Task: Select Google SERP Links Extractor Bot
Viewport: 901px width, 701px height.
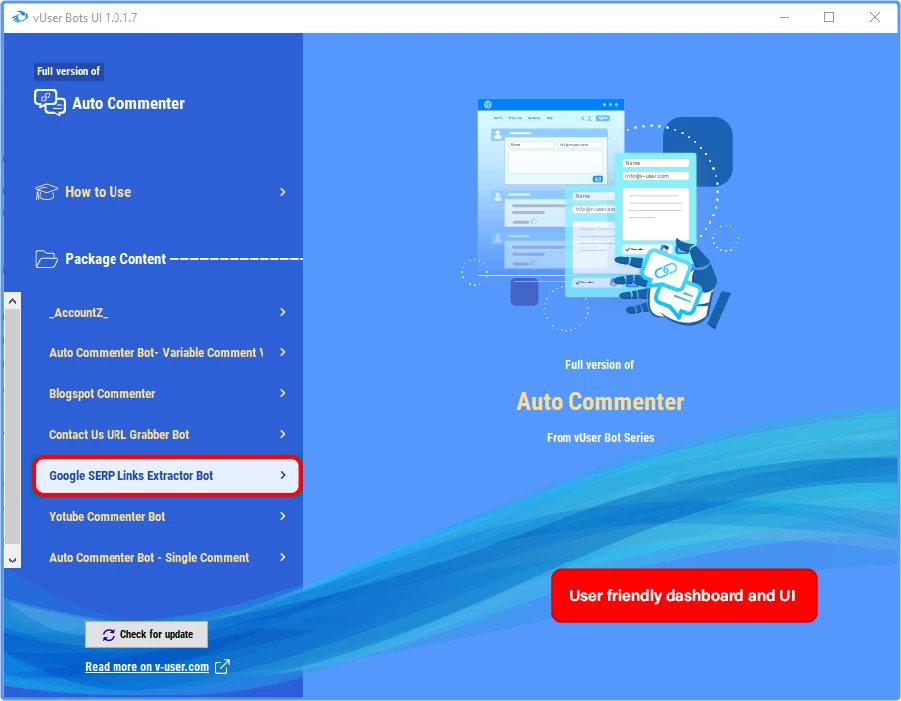Action: [167, 475]
